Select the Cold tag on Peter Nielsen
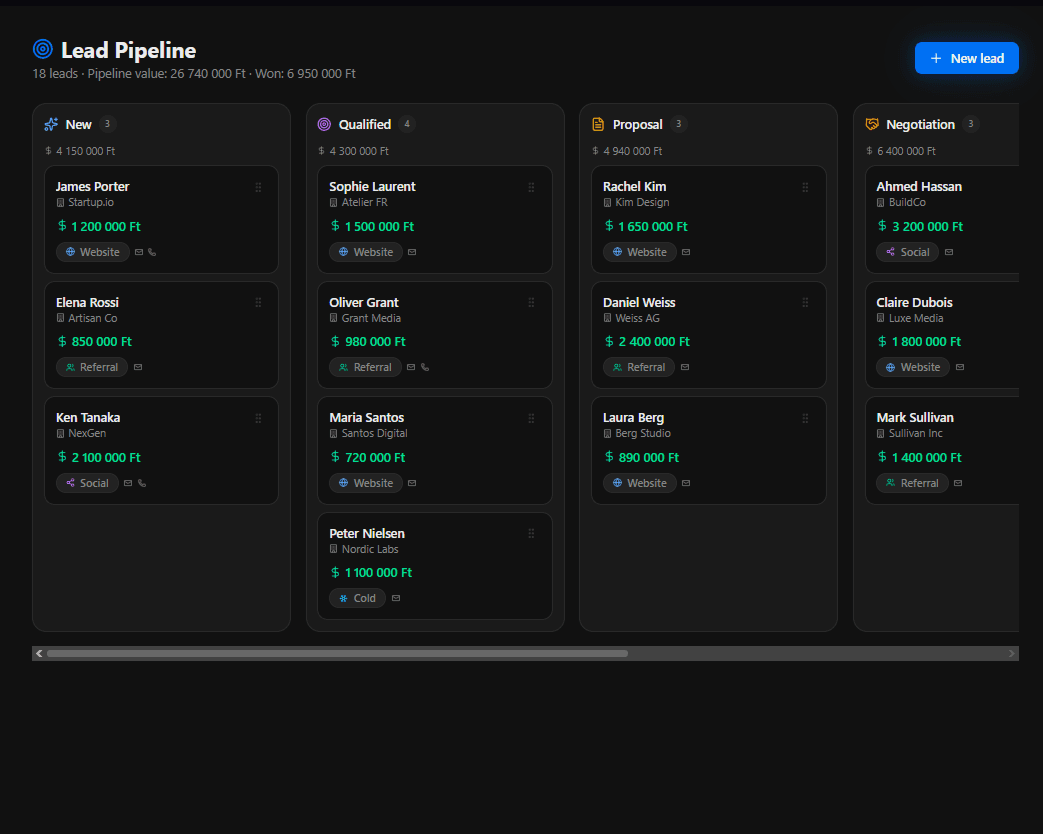Image resolution: width=1043 pixels, height=834 pixels. point(357,598)
